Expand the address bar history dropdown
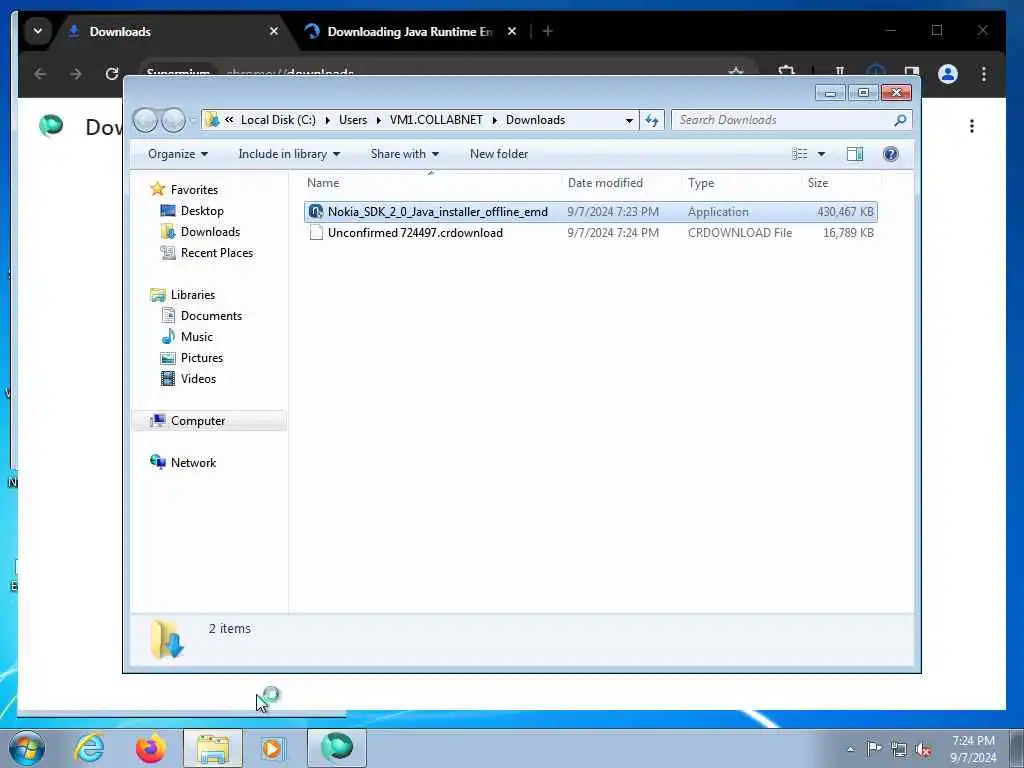Image resolution: width=1024 pixels, height=768 pixels. click(629, 120)
